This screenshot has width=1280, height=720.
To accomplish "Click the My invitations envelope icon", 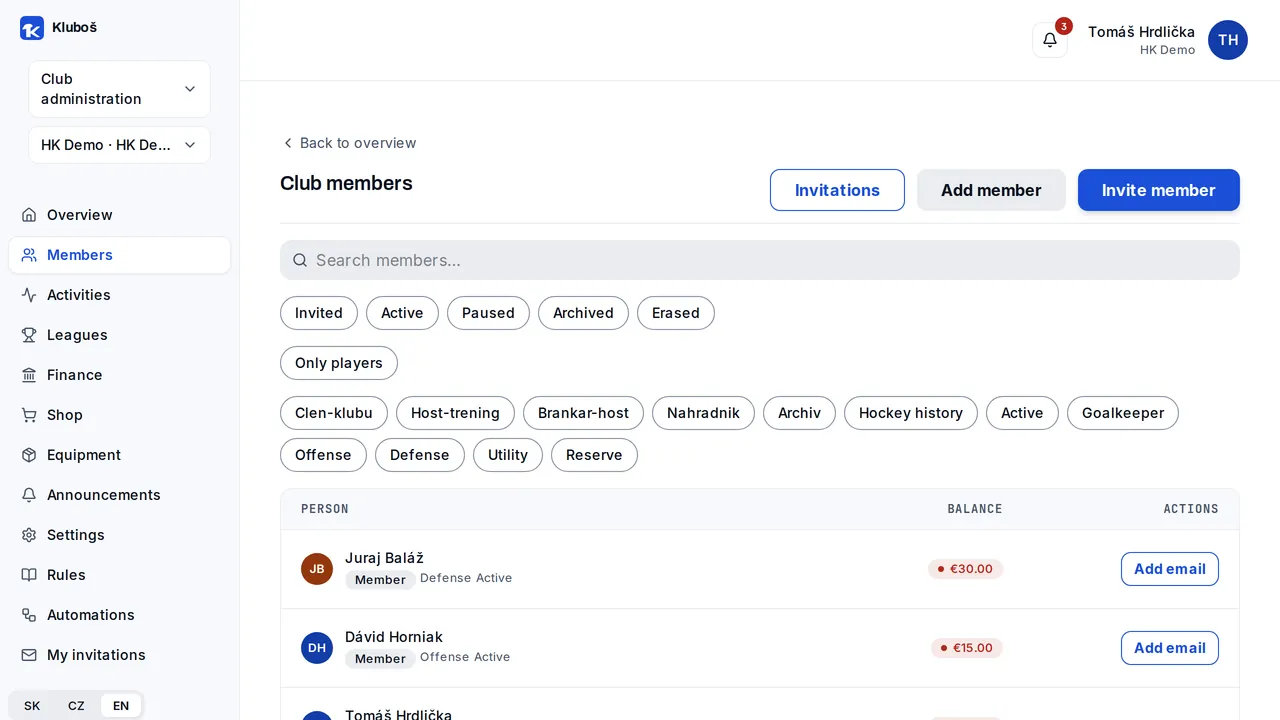I will (29, 655).
